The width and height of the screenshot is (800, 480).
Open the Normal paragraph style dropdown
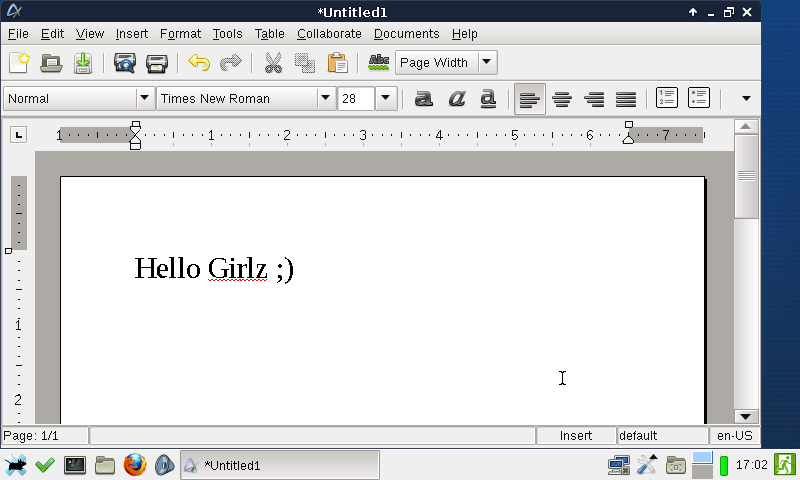[144, 98]
